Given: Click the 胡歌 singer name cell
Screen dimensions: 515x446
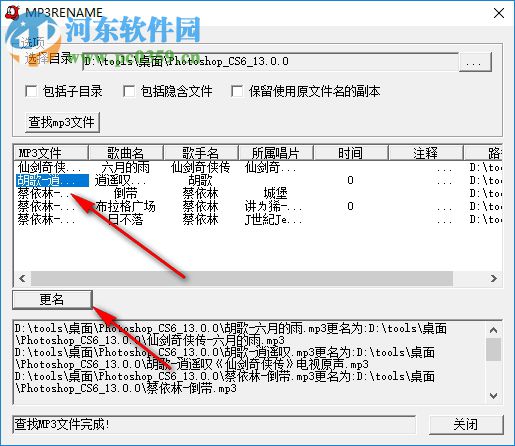Looking at the screenshot, I should point(200,180).
